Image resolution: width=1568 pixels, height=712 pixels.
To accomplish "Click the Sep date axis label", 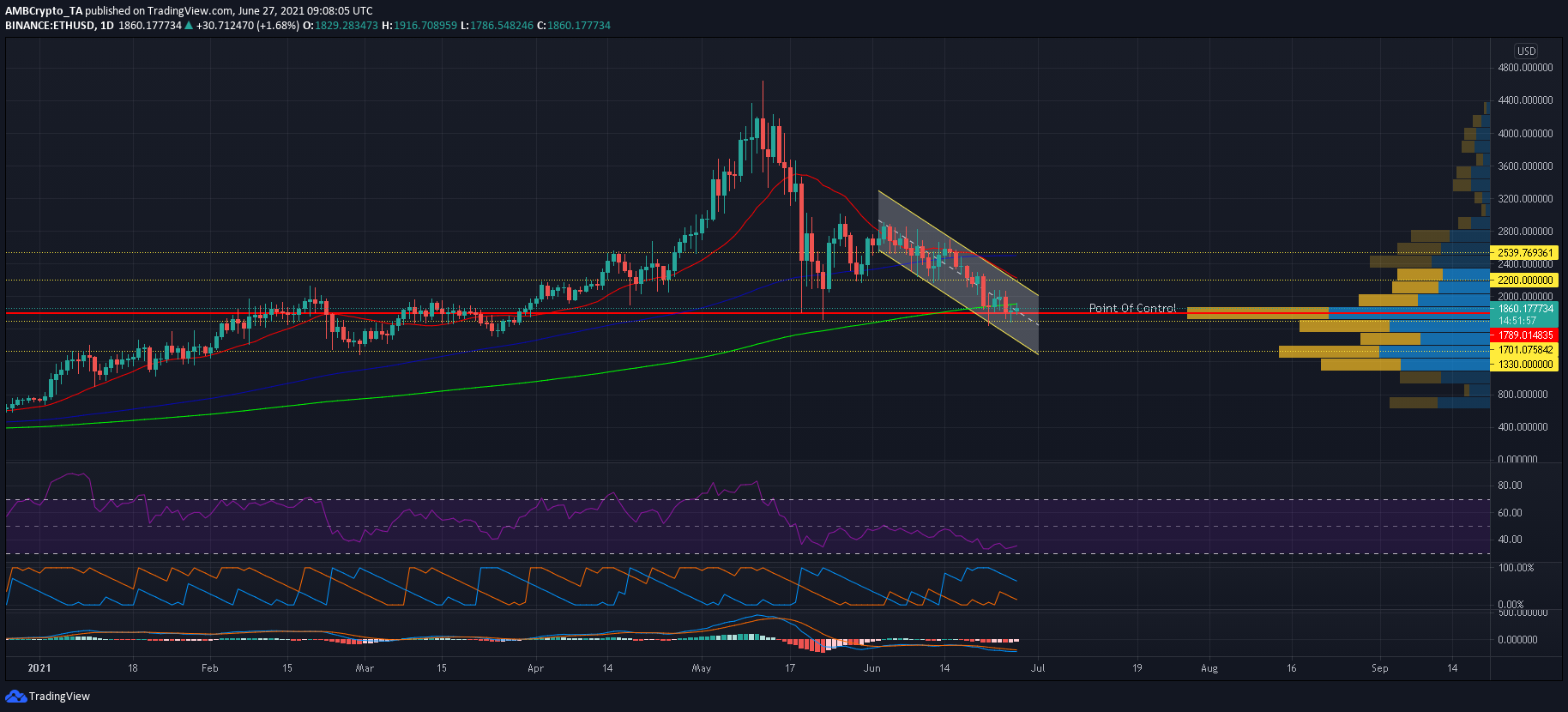I will click(1379, 668).
